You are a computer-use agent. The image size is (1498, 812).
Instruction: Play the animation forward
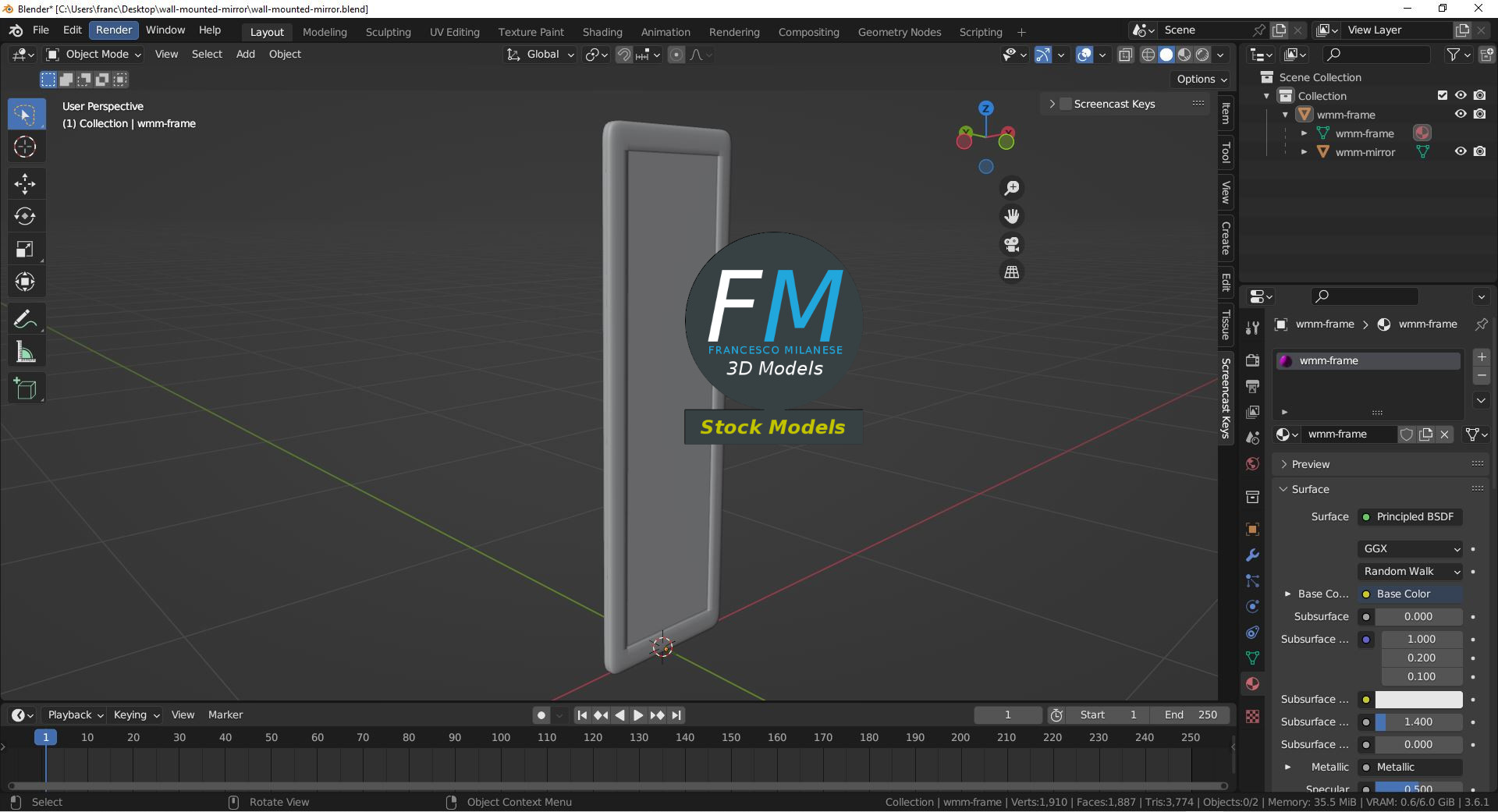pos(638,715)
